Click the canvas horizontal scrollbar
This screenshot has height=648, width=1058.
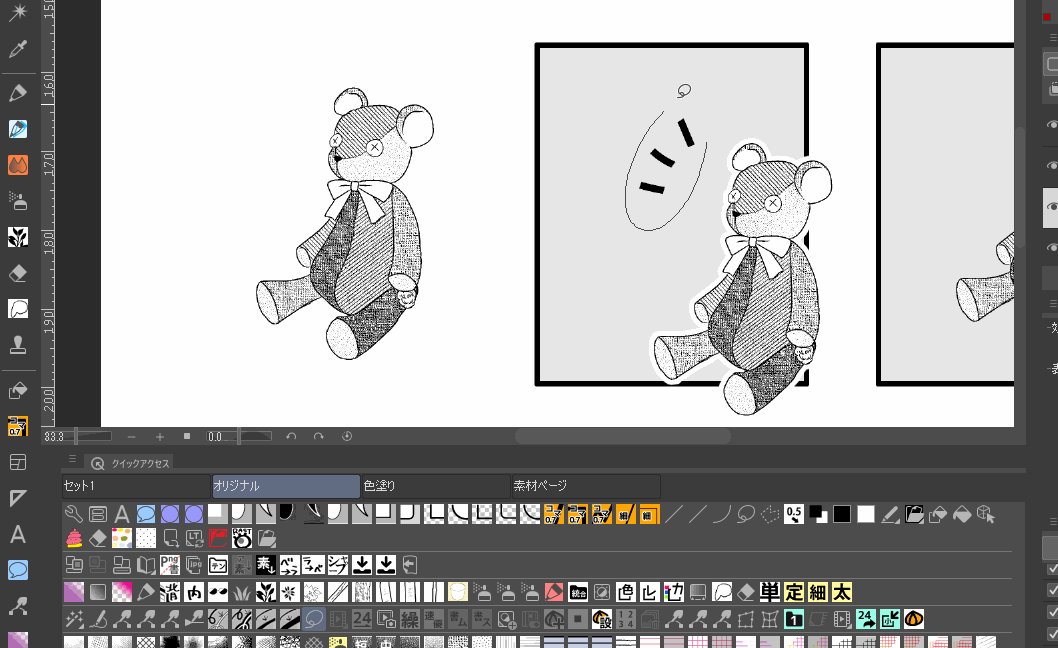pos(622,437)
